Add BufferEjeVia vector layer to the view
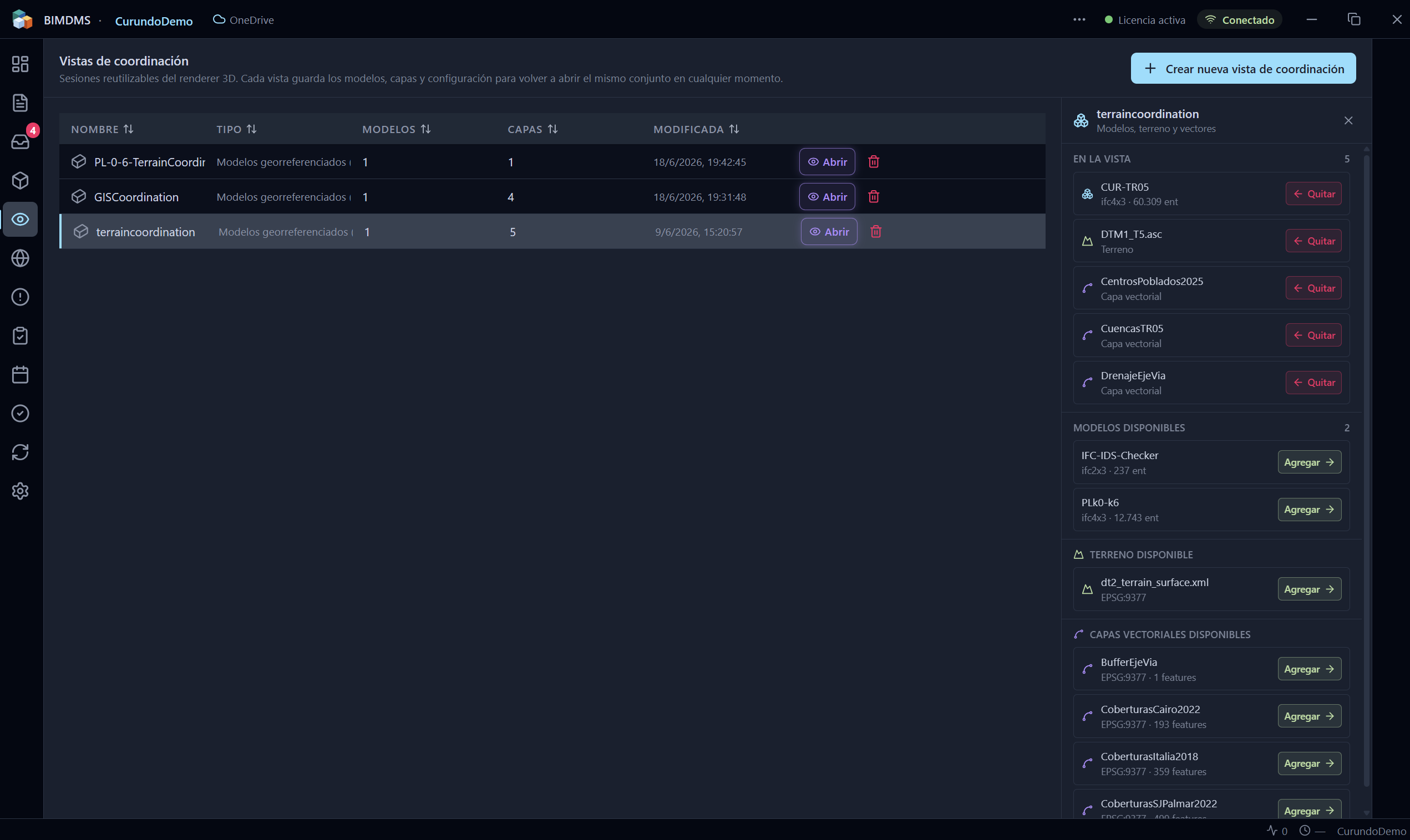 coord(1309,669)
